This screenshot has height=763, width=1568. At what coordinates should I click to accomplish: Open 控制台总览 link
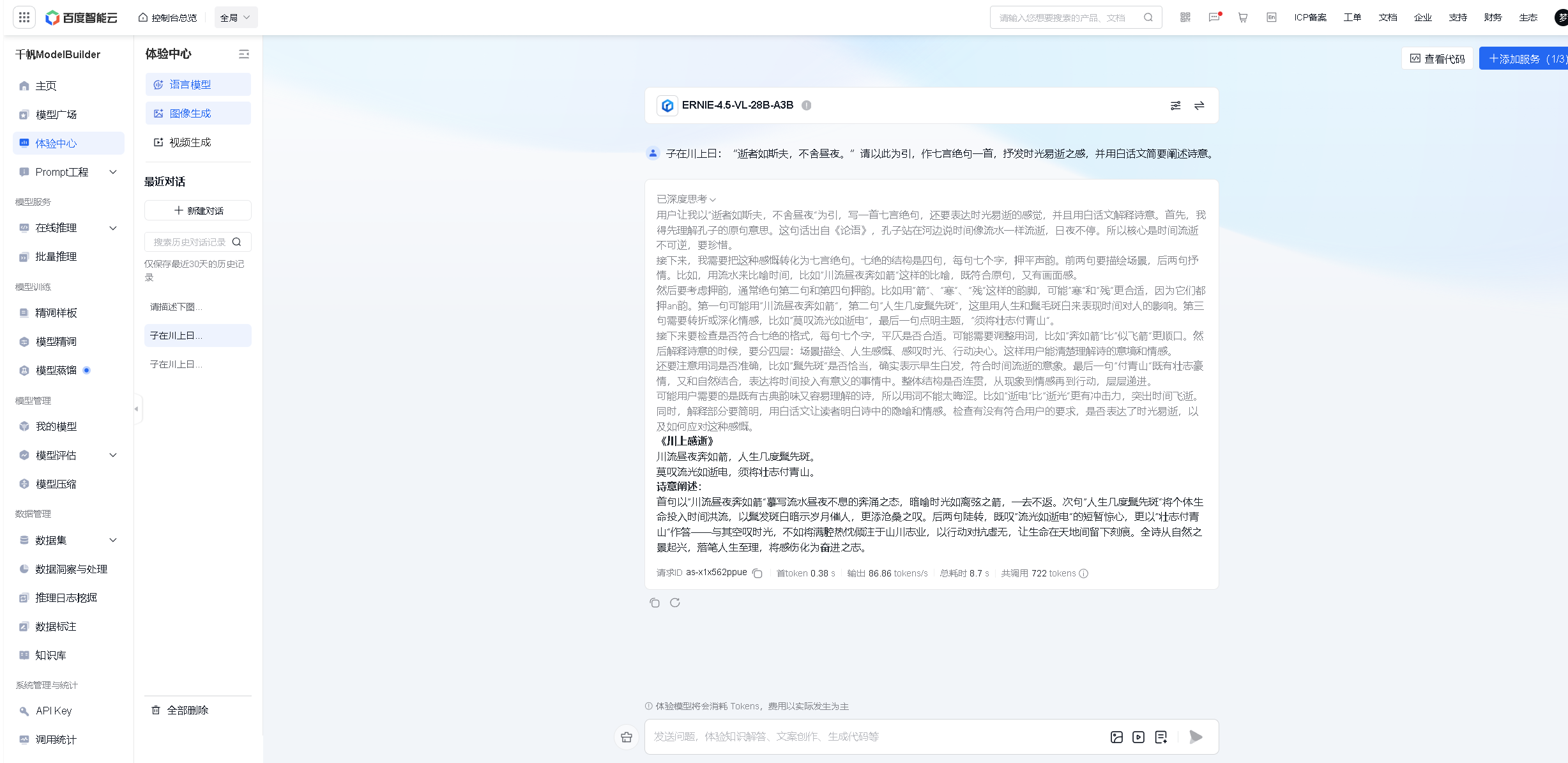click(167, 17)
